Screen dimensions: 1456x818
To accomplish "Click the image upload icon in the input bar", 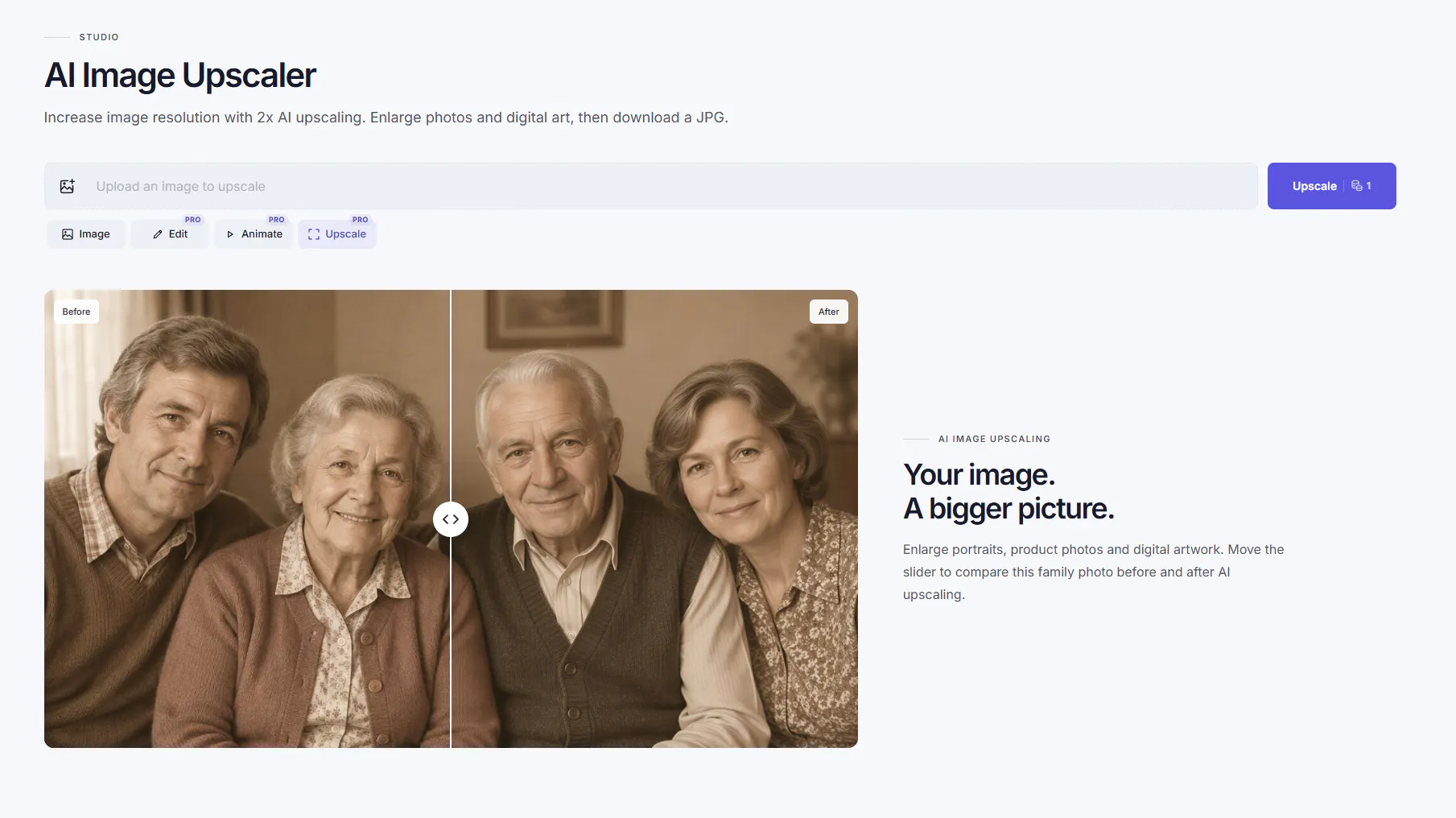I will tap(68, 186).
